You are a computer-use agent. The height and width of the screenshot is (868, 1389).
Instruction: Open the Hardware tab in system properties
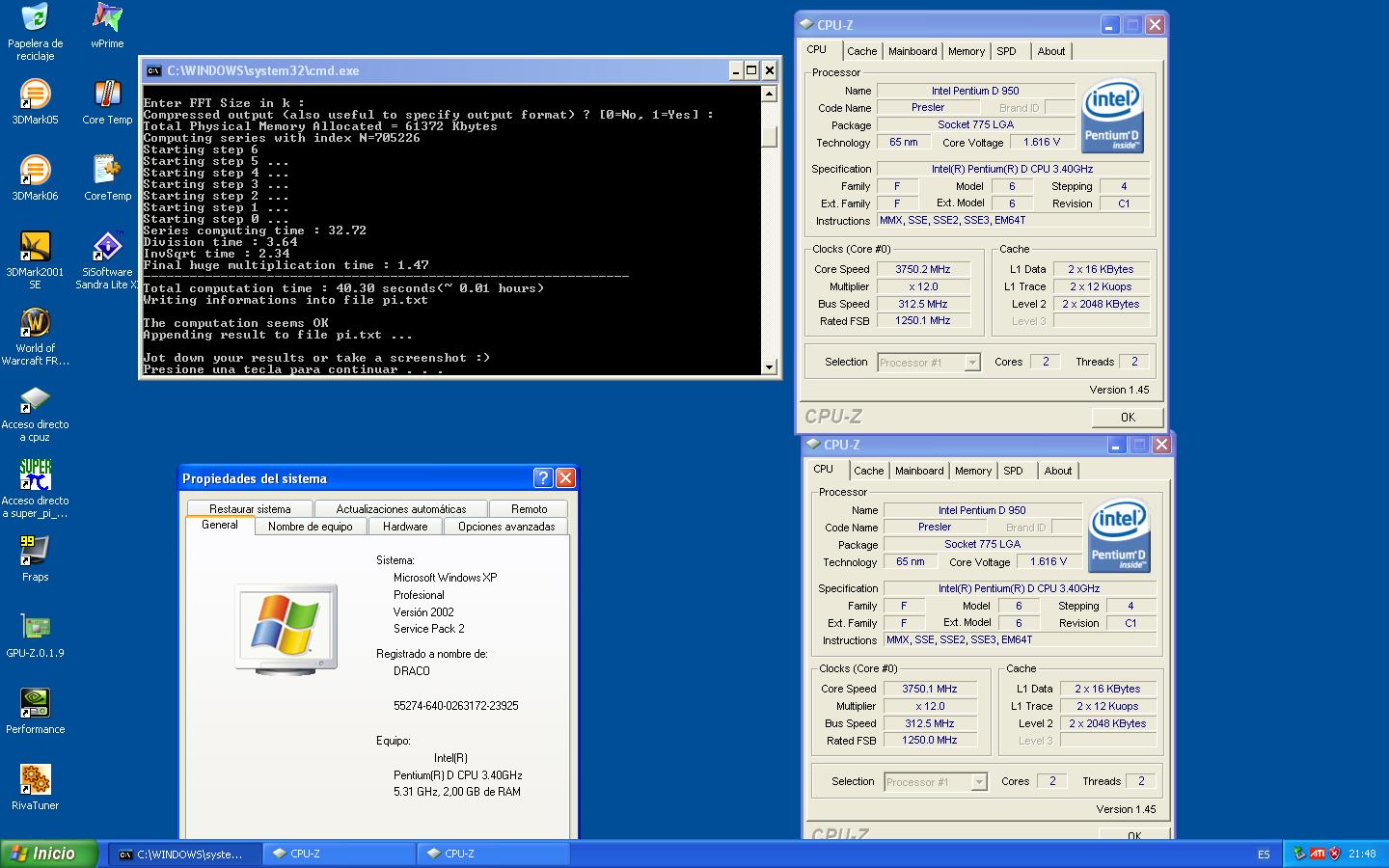pyautogui.click(x=405, y=527)
